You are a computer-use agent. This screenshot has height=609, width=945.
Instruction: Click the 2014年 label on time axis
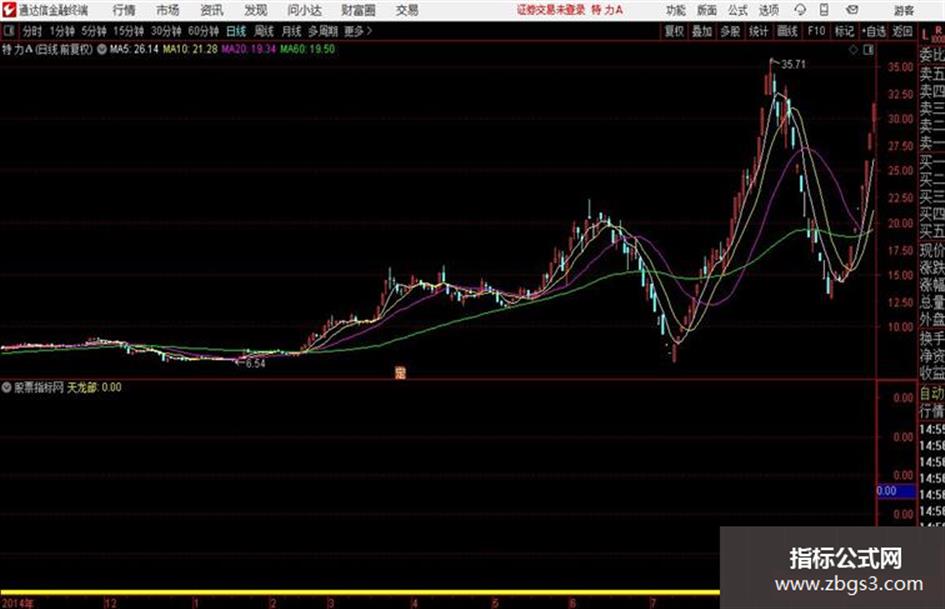click(18, 603)
